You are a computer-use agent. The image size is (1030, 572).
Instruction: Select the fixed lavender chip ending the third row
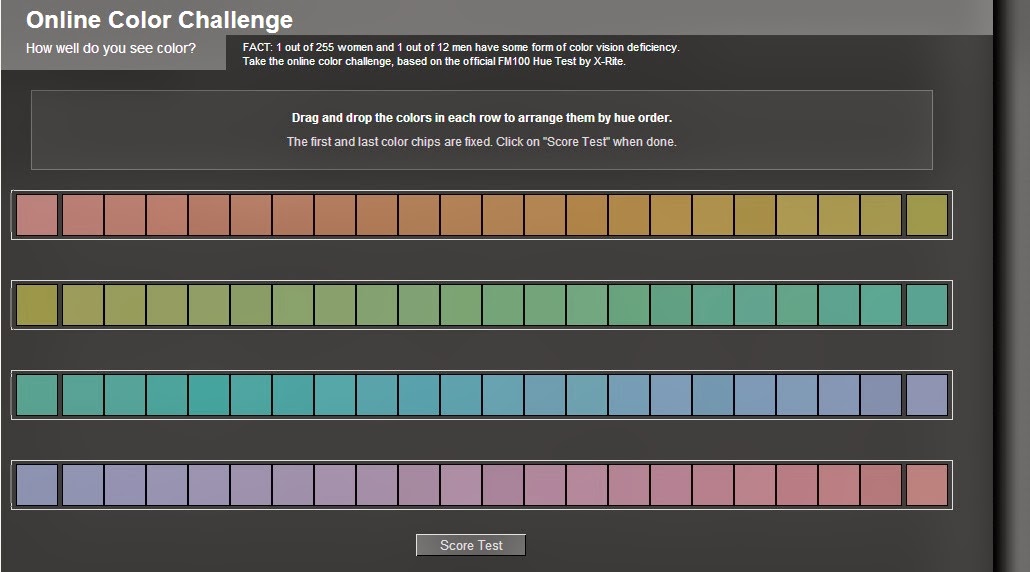click(x=927, y=395)
